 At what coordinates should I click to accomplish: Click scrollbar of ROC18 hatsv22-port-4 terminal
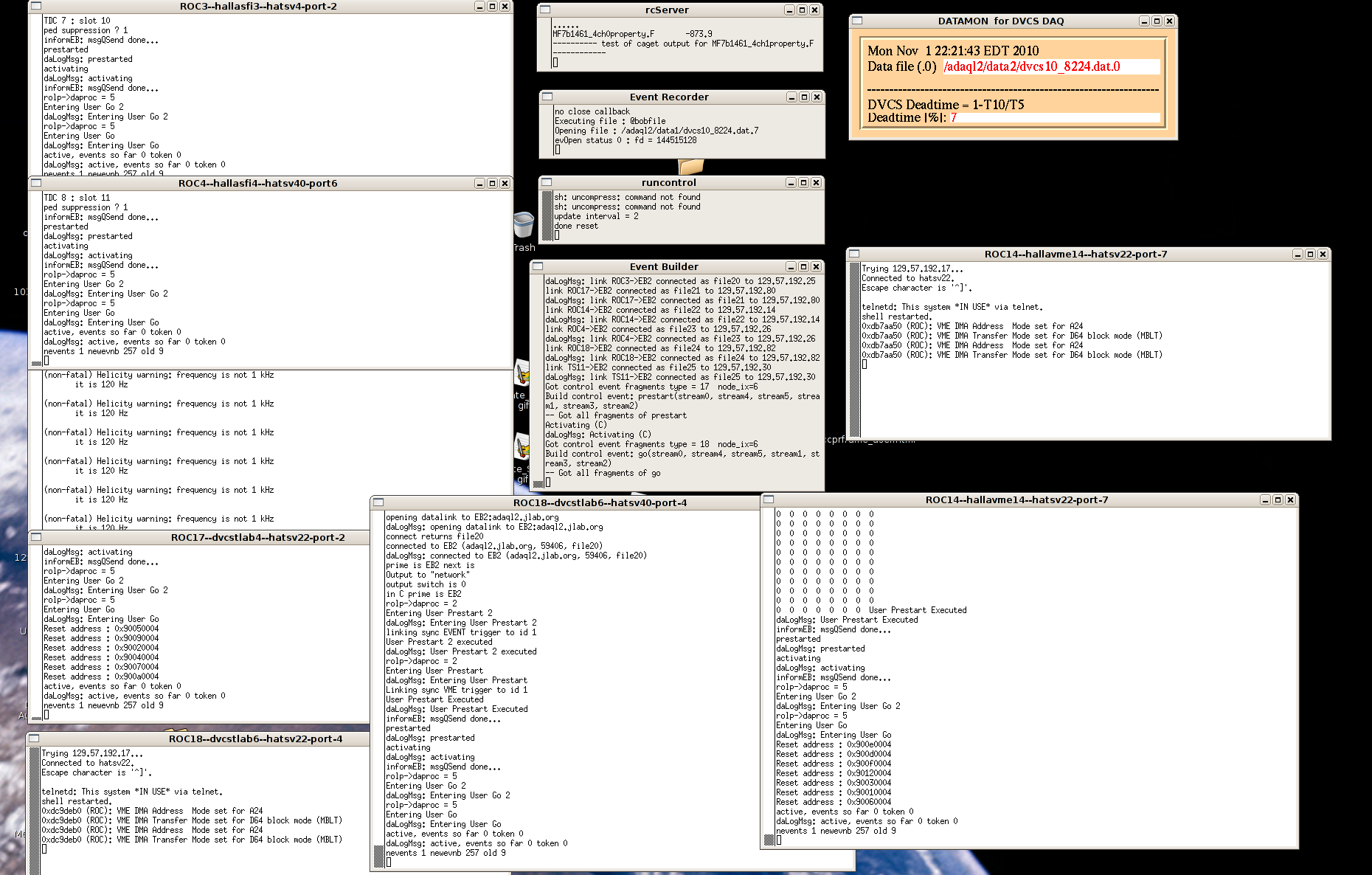point(34,810)
